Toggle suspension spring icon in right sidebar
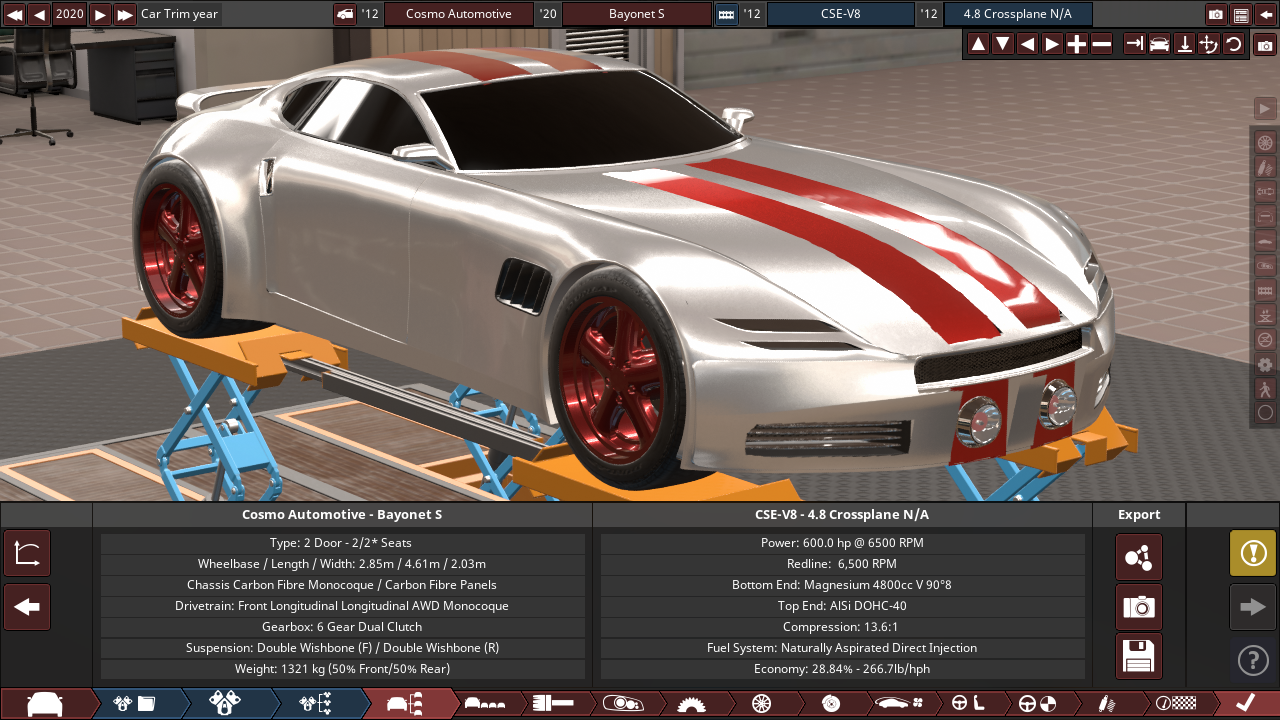Image resolution: width=1280 pixels, height=720 pixels. point(1265,166)
